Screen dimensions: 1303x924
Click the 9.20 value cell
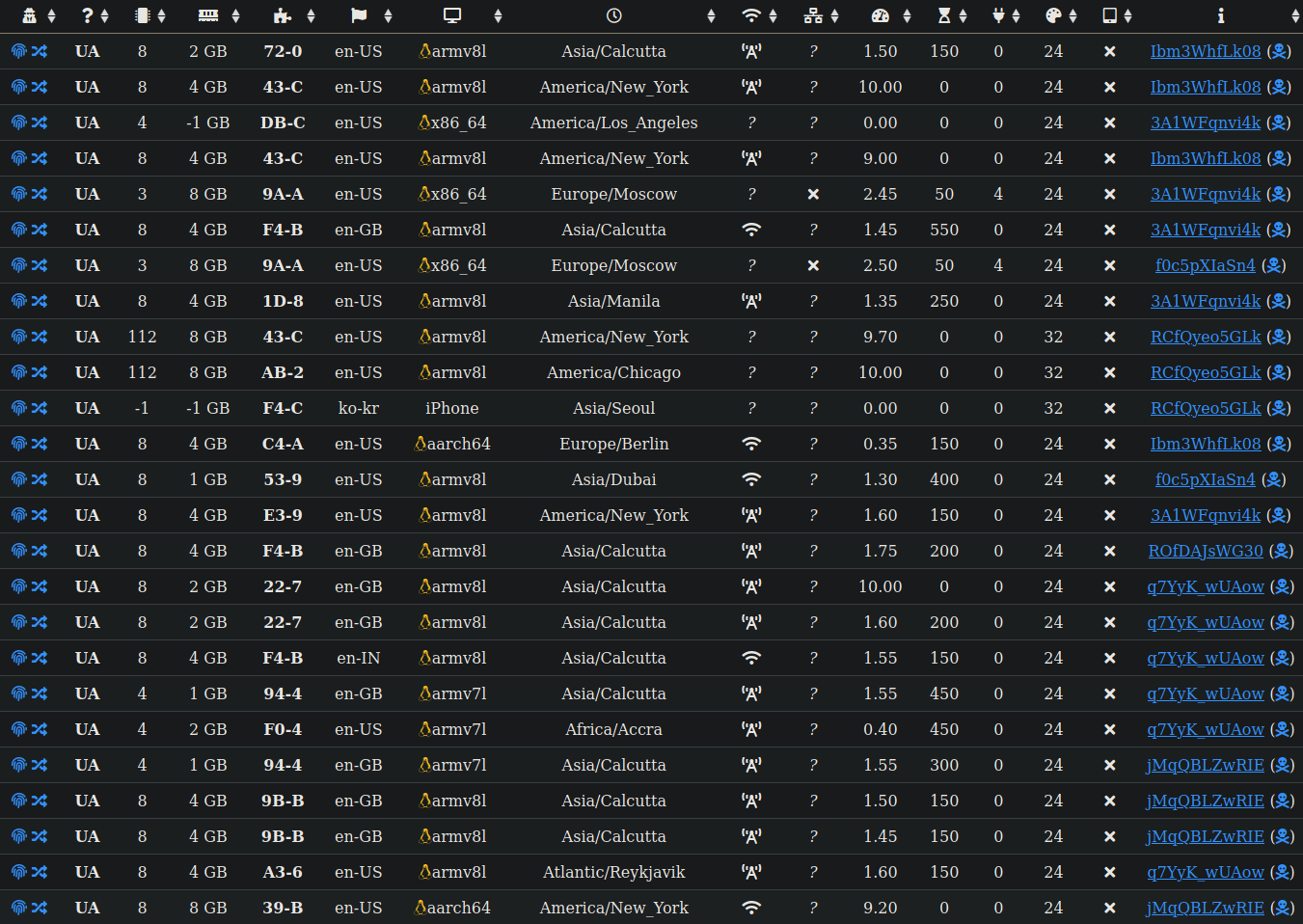(x=881, y=908)
